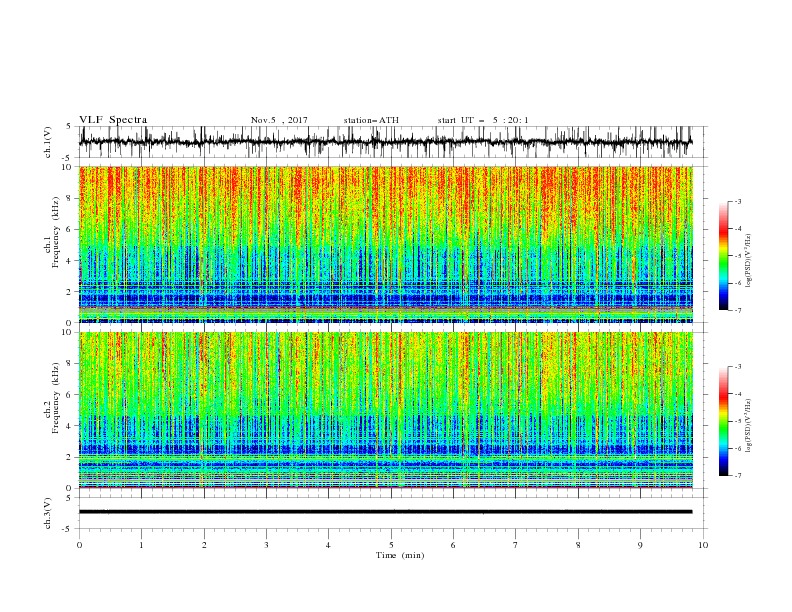The height and width of the screenshot is (612, 792).
Task: Click the "ch.1(V)" waveform axis label
Action: point(48,142)
